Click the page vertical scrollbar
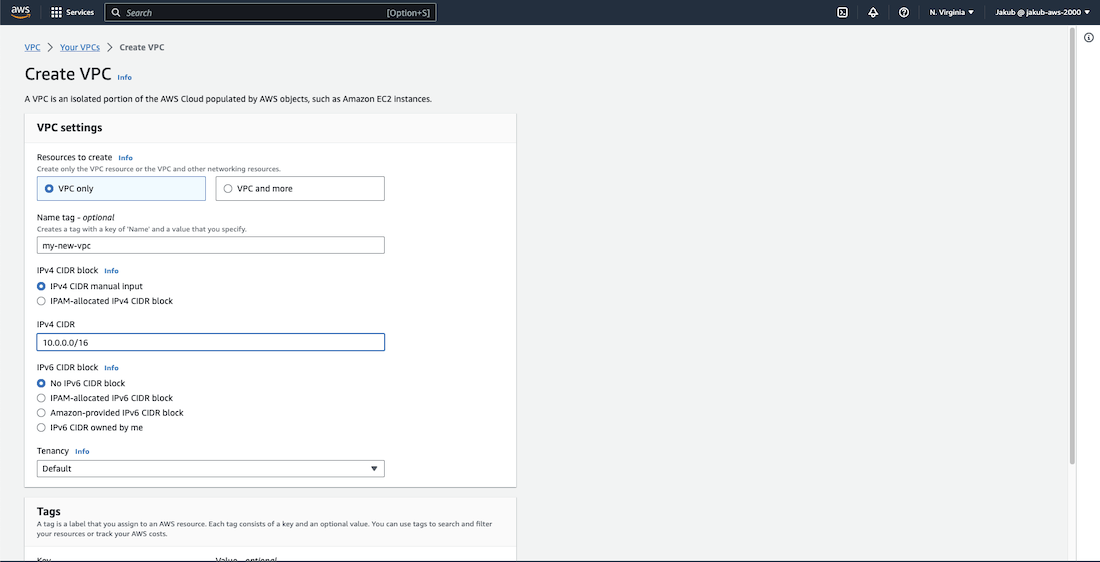Image resolution: width=1100 pixels, height=562 pixels. [x=1073, y=250]
